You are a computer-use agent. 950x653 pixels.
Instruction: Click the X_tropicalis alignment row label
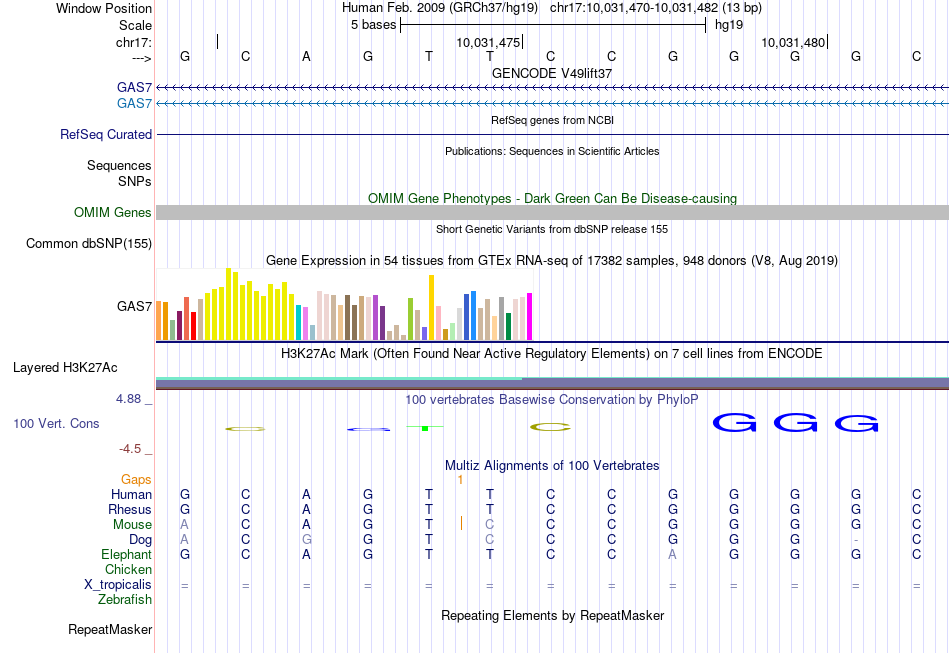[x=118, y=585]
